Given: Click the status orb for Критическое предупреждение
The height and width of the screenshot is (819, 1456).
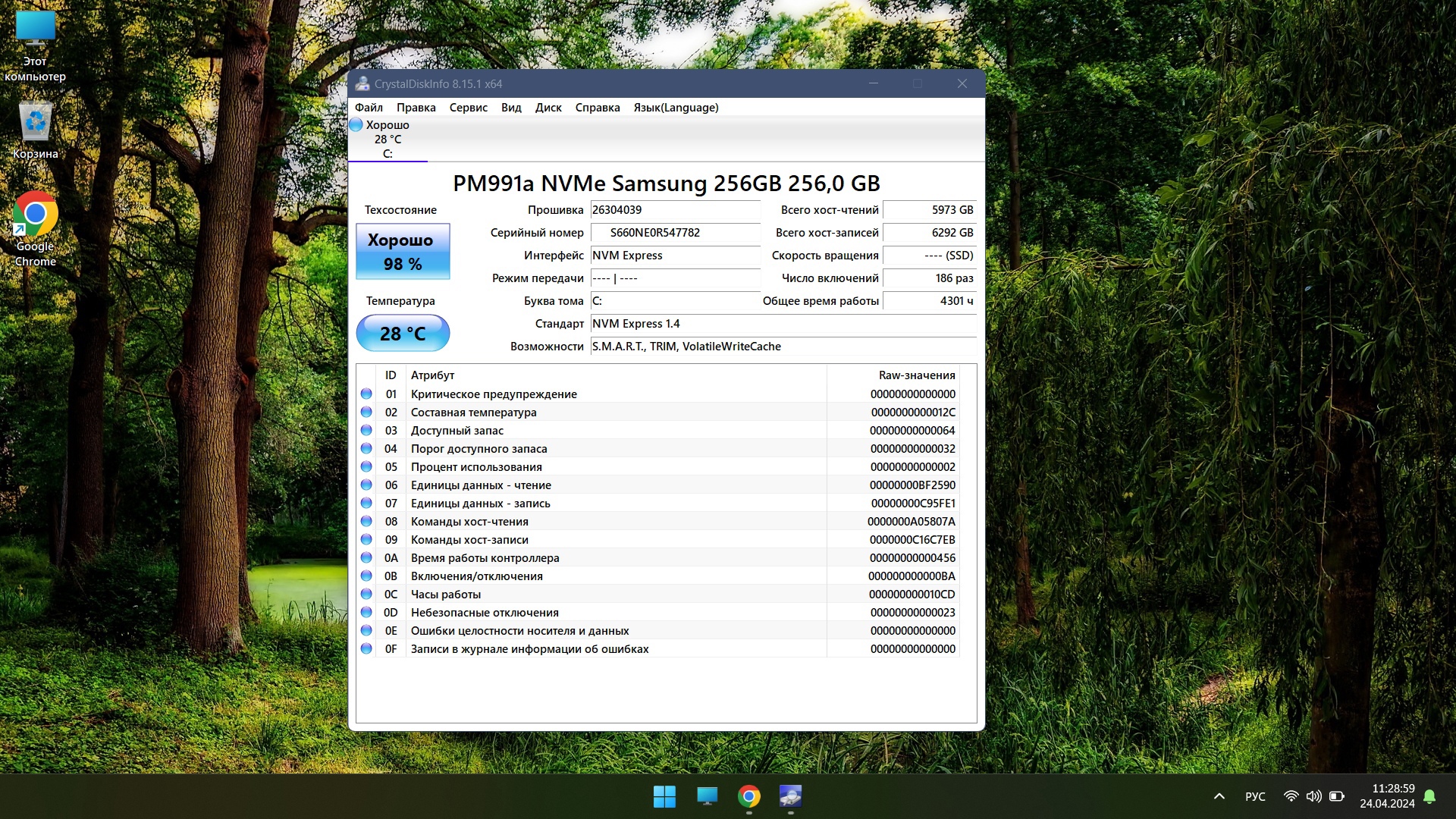Looking at the screenshot, I should pos(366,394).
